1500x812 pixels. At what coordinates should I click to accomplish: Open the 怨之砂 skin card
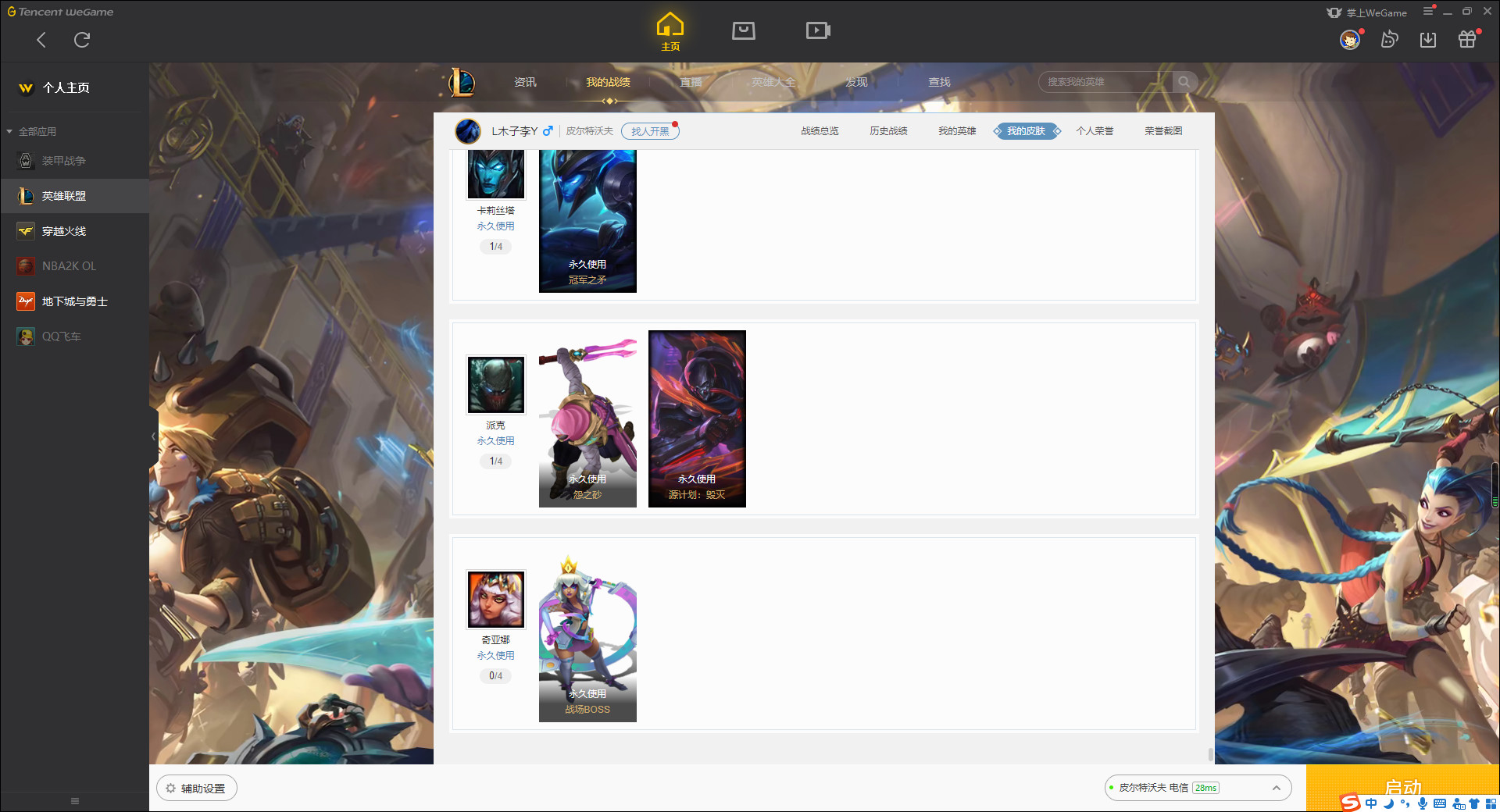coord(587,419)
